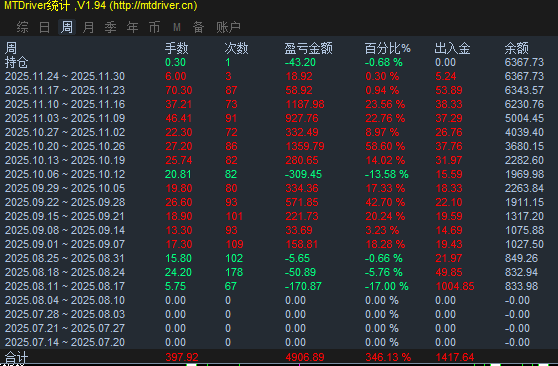Select week 2025.08.25 ~ 2025.08.31
The image size is (558, 366).
pyautogui.click(x=65, y=258)
